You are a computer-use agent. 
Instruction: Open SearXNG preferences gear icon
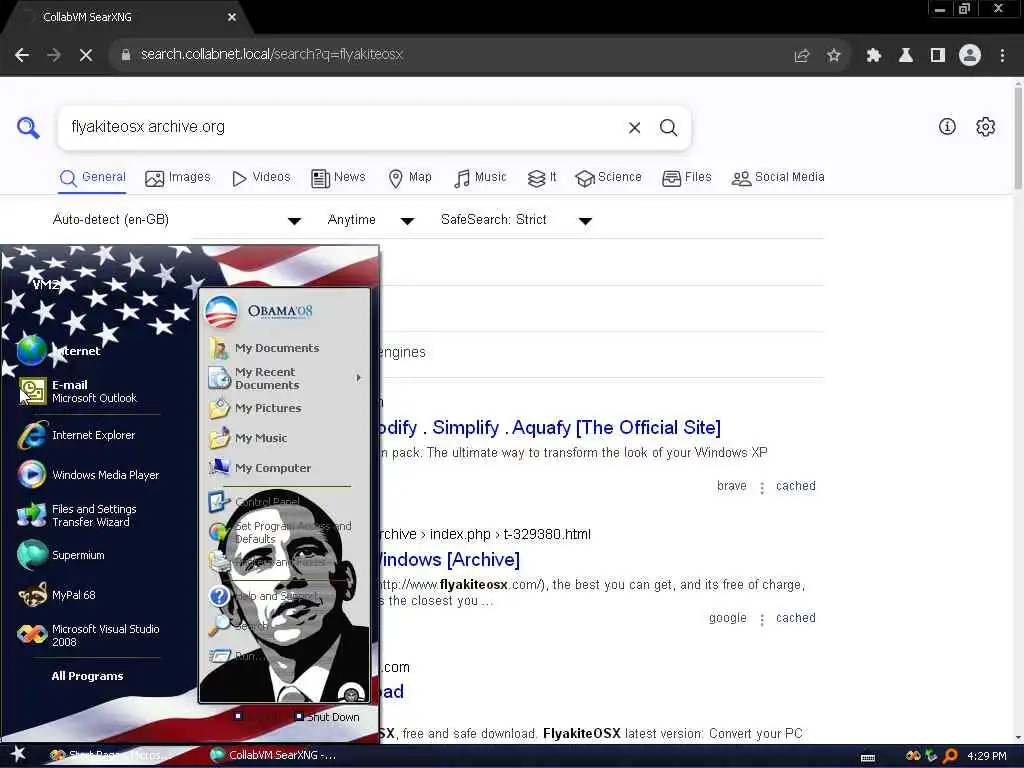985,127
